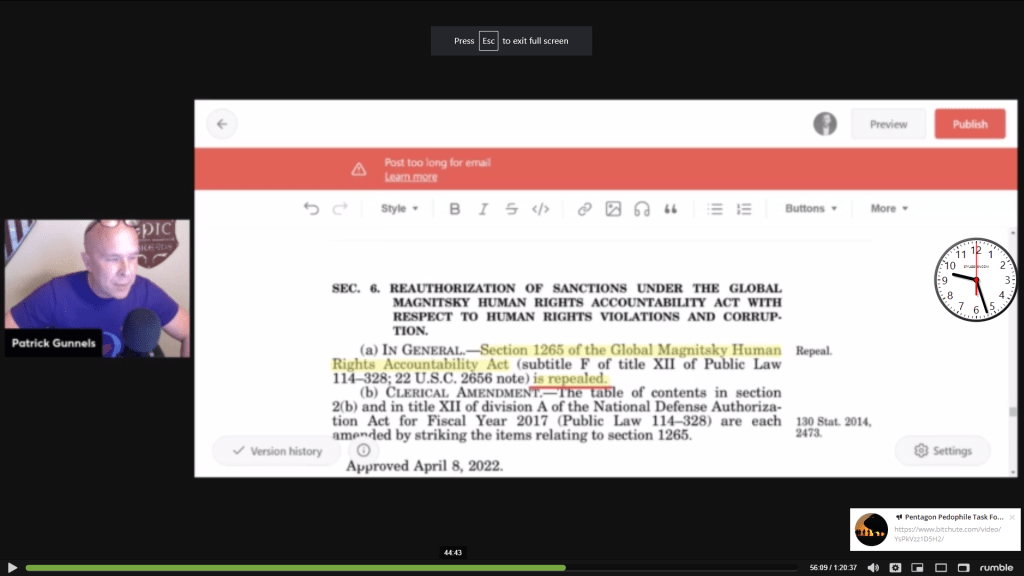Click the Preview button
Screen dimensions: 1024x576
coord(888,124)
